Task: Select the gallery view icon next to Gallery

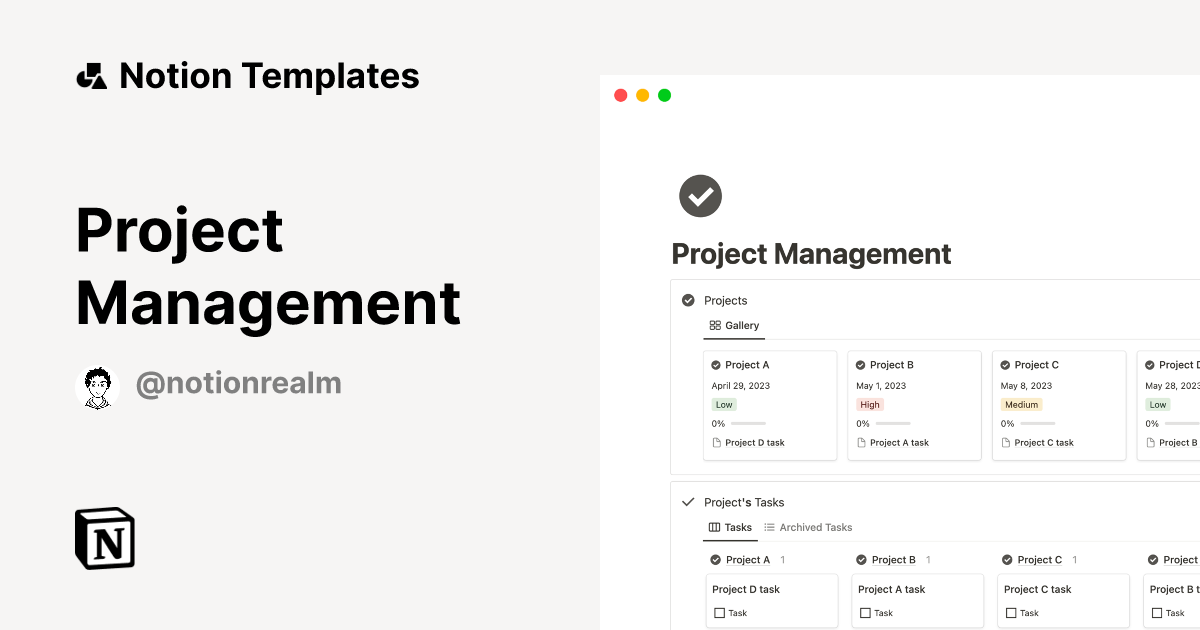Action: point(714,325)
